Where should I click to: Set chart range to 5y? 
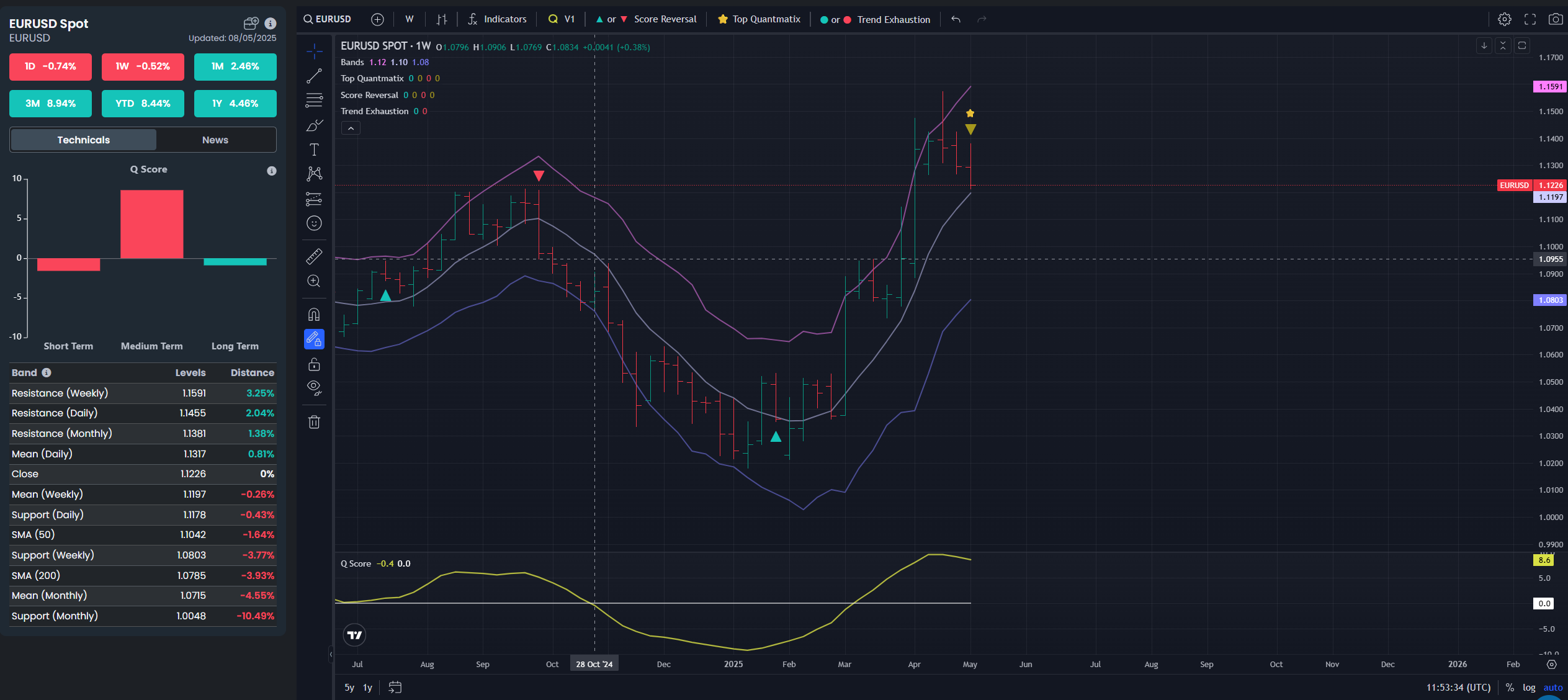[x=349, y=688]
